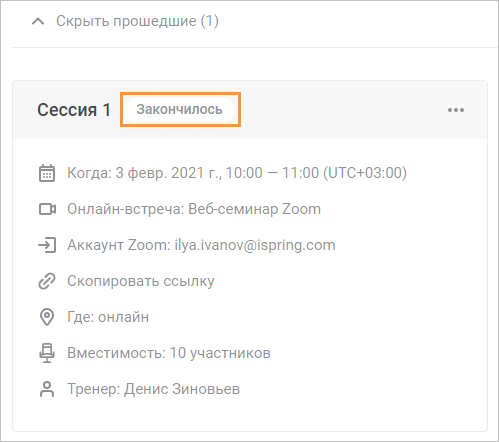Click the chain link icon
The image size is (499, 442).
coord(47,281)
